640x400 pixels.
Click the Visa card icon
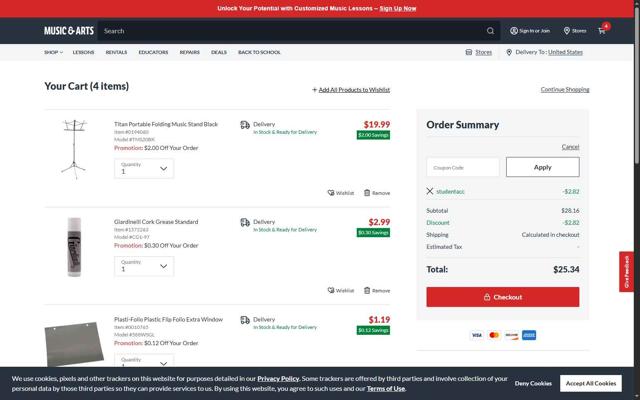pos(476,335)
